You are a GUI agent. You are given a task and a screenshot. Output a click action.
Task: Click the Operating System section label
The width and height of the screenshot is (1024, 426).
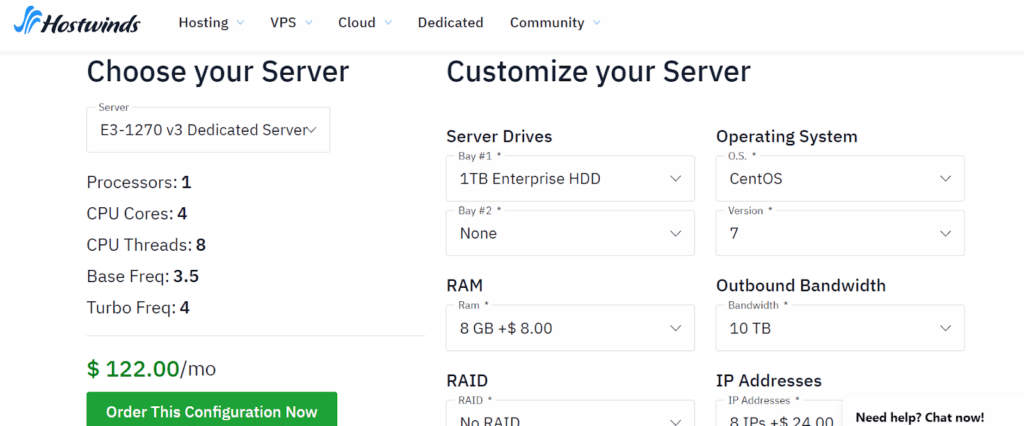point(786,137)
